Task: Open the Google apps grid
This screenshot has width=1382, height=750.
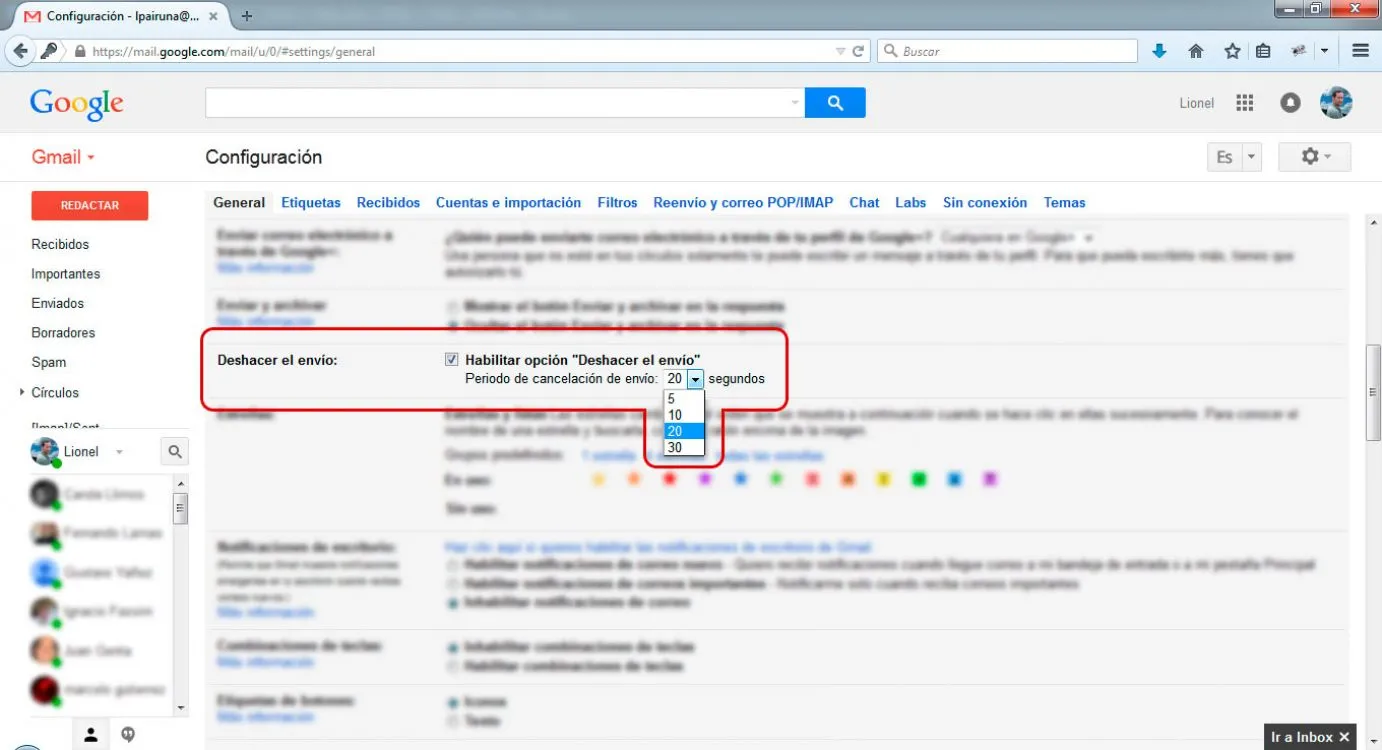Action: [1245, 103]
